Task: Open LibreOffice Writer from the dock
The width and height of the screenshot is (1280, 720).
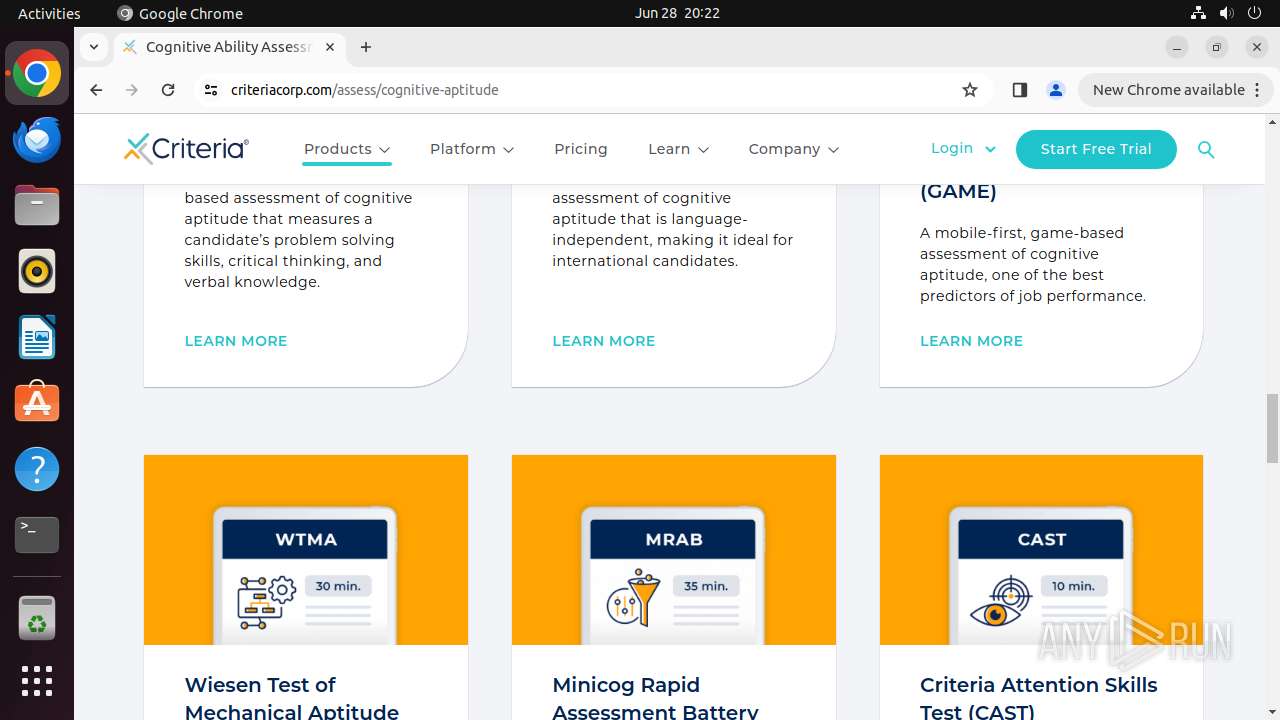Action: 37,337
